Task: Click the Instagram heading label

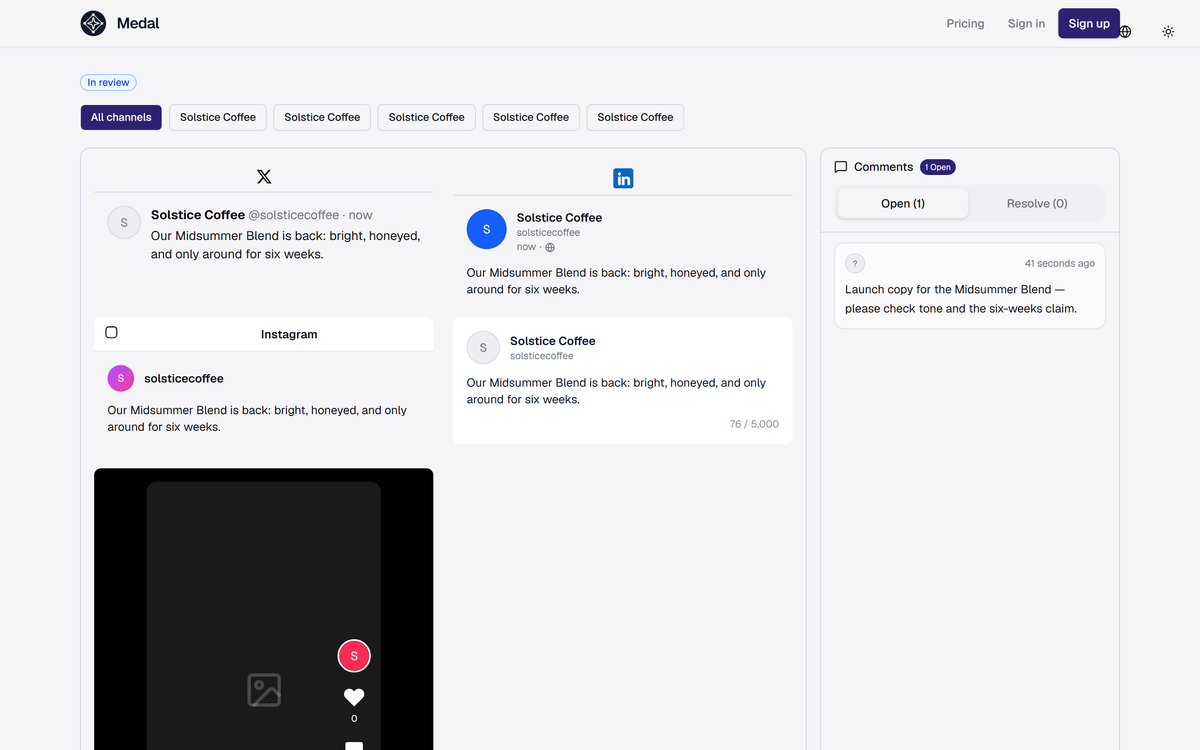Action: pos(289,334)
